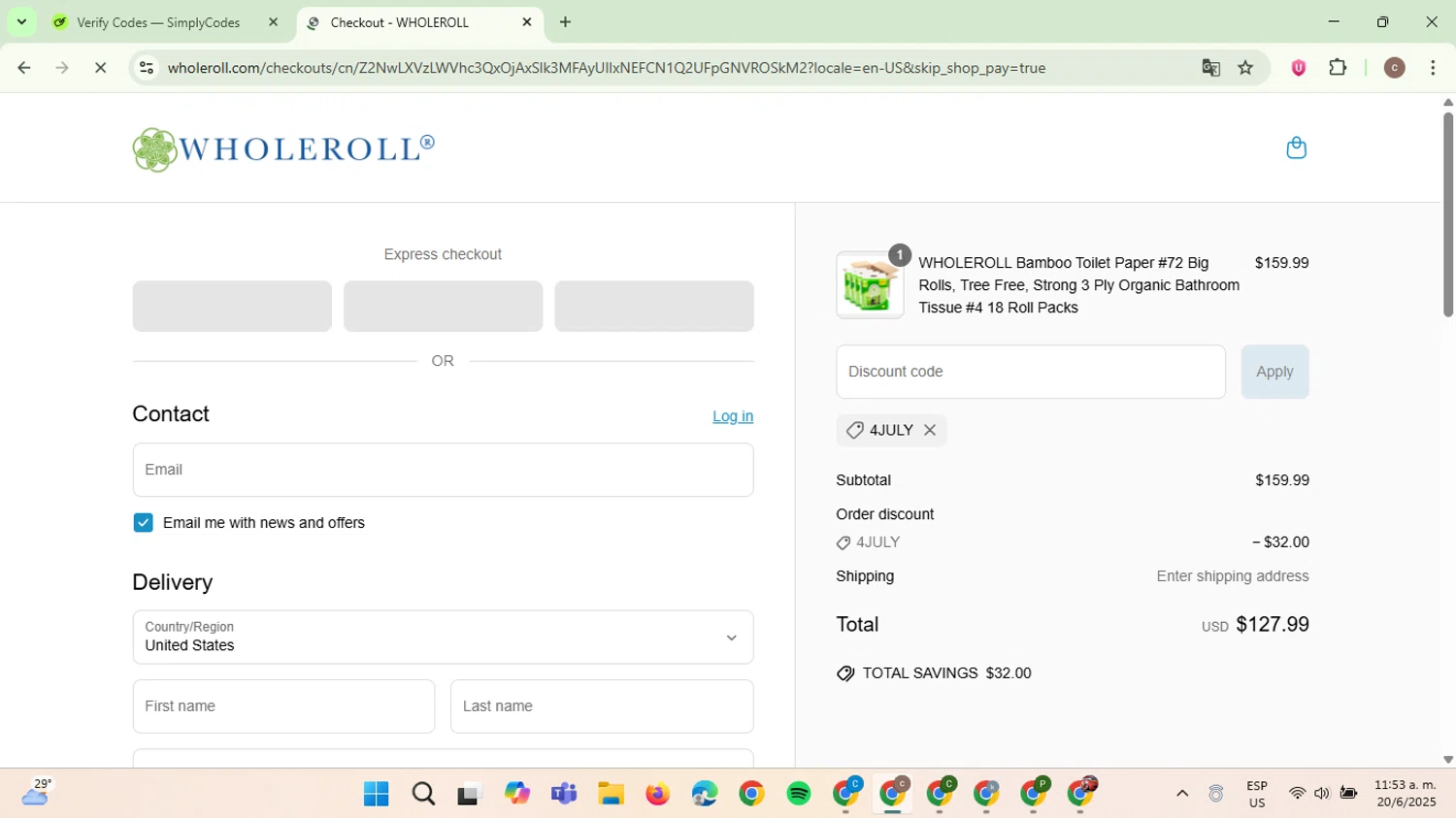Open the weather widget
Viewport: 1456px width, 818px height.
[37, 793]
